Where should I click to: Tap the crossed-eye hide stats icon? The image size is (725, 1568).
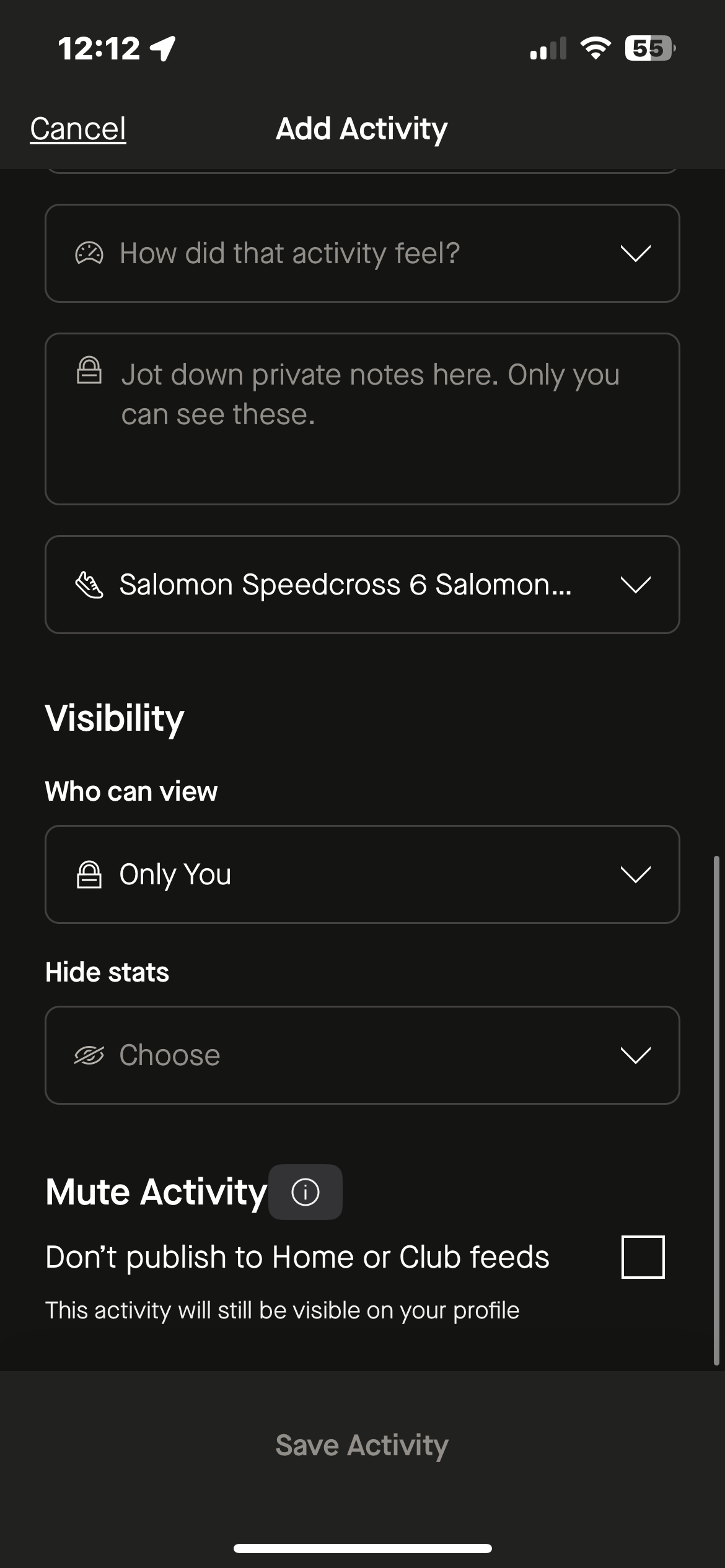[89, 1055]
